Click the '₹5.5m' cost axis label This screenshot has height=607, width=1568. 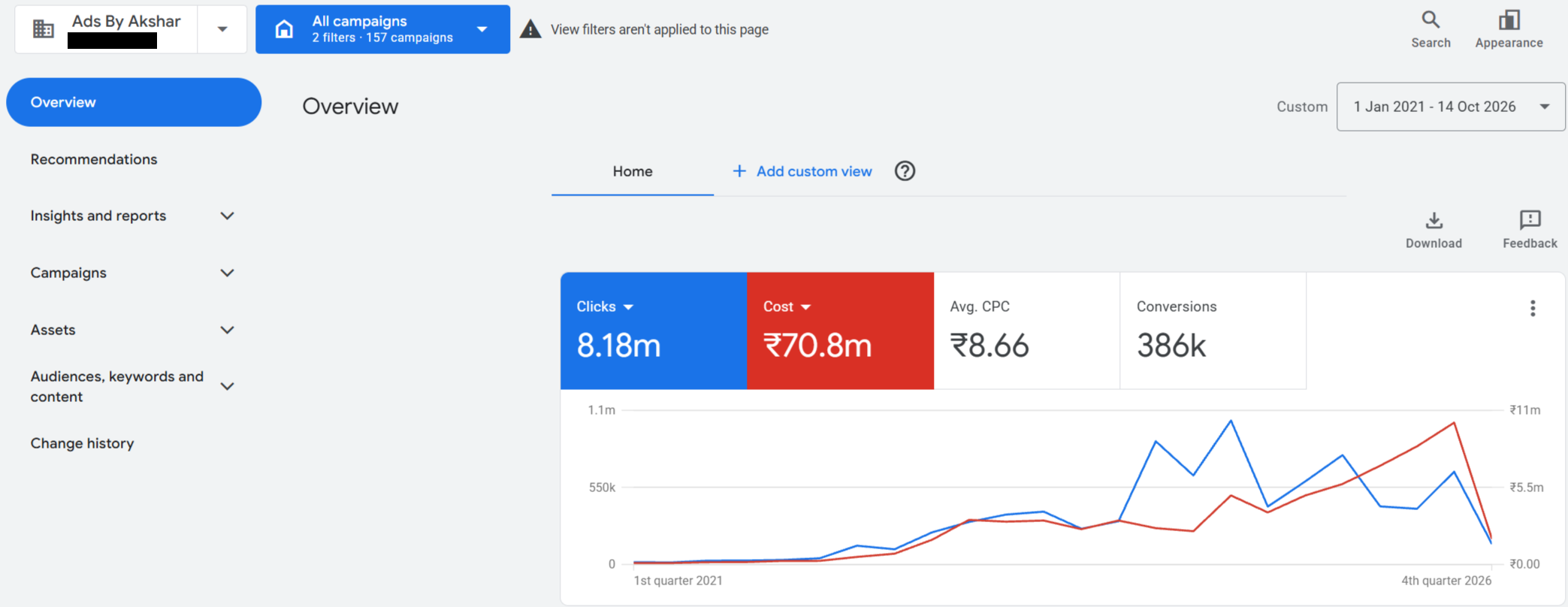point(1527,488)
